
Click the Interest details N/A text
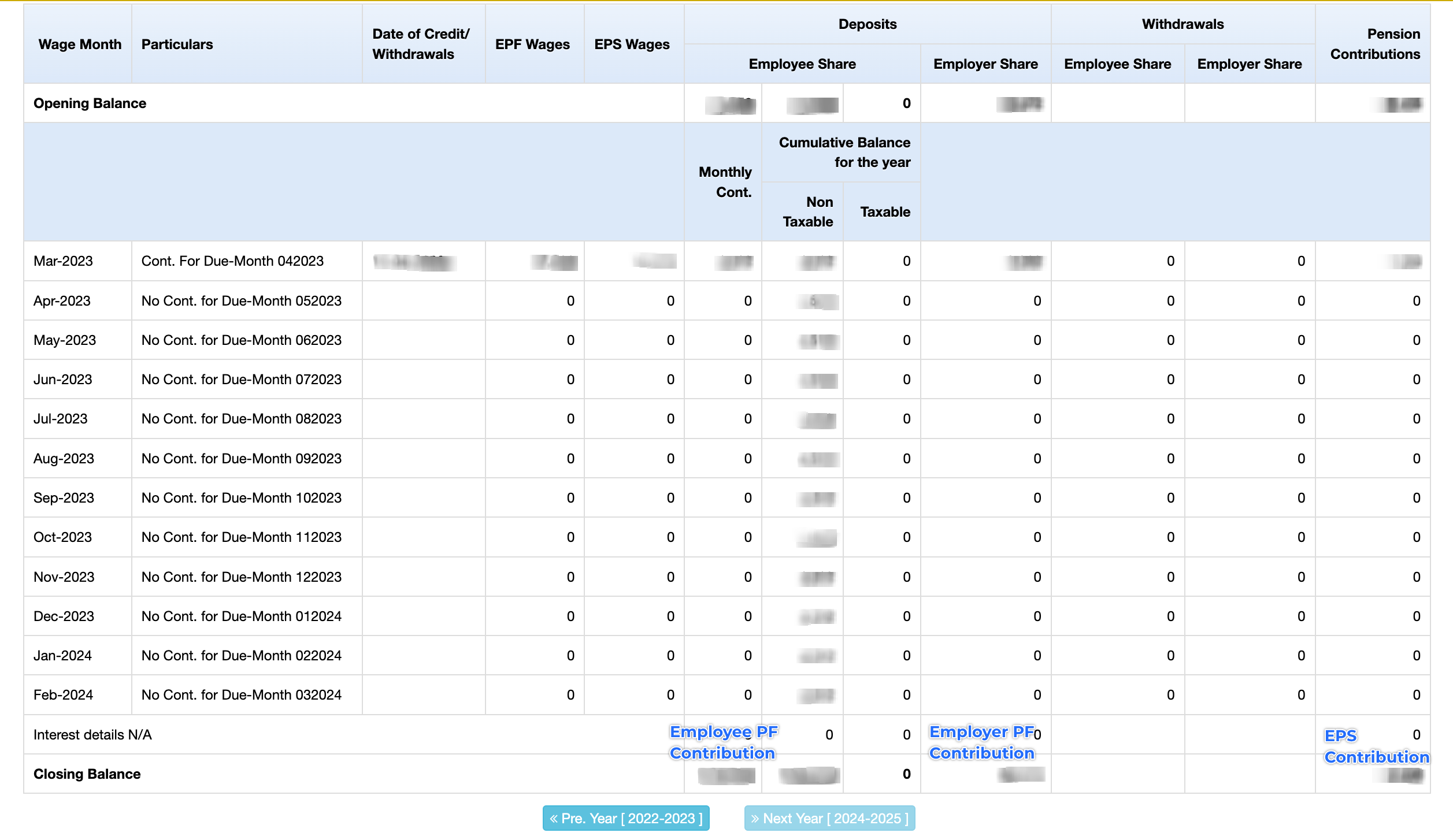(92, 735)
